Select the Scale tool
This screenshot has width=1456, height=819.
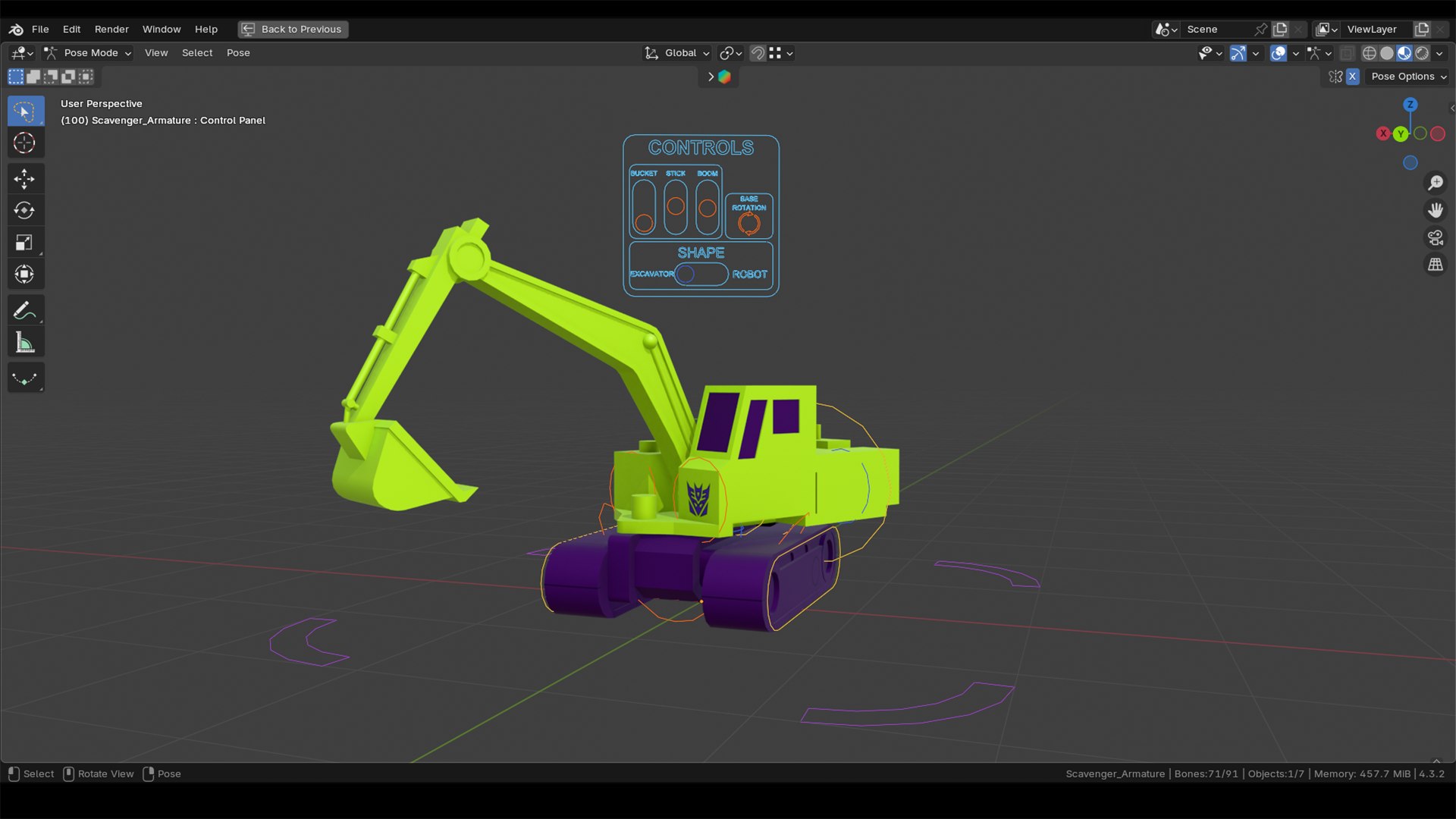25,242
